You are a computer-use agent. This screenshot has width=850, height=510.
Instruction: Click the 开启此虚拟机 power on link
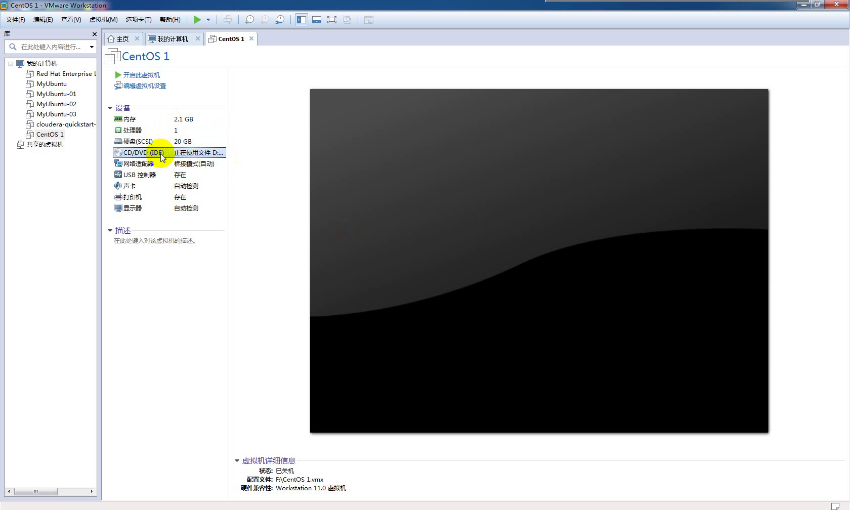[x=141, y=75]
